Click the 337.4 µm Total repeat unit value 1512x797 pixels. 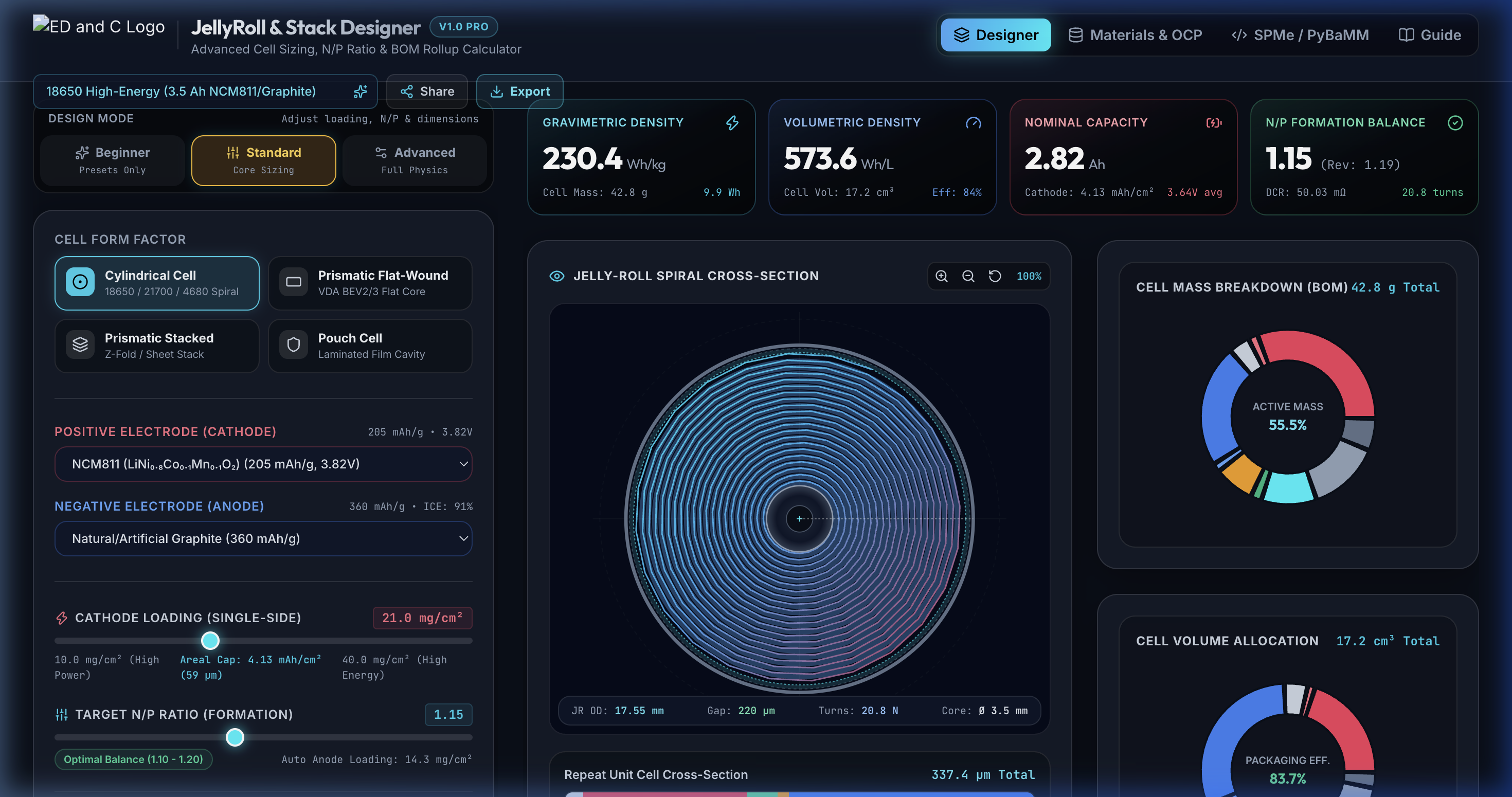pos(983,775)
